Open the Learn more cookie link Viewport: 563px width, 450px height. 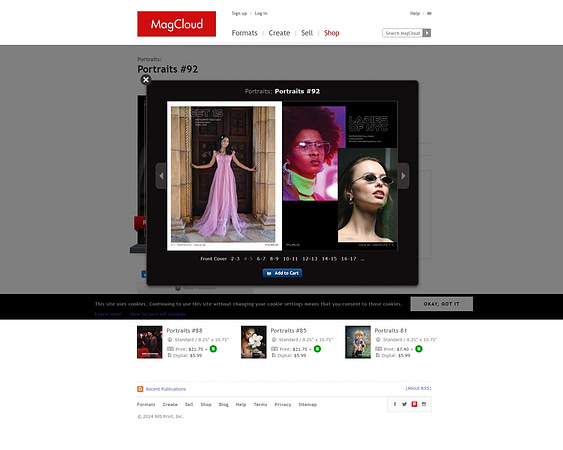coord(108,314)
